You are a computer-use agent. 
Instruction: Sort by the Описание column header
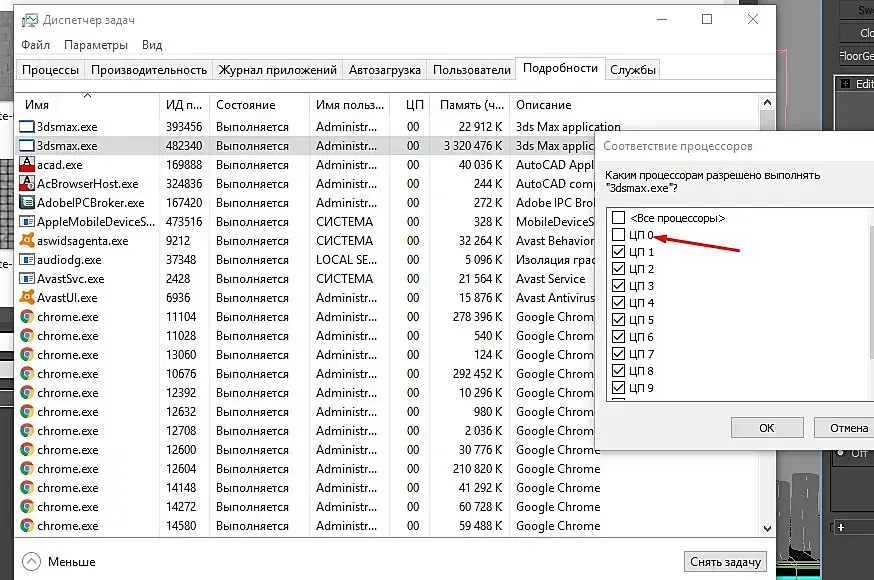pos(635,105)
